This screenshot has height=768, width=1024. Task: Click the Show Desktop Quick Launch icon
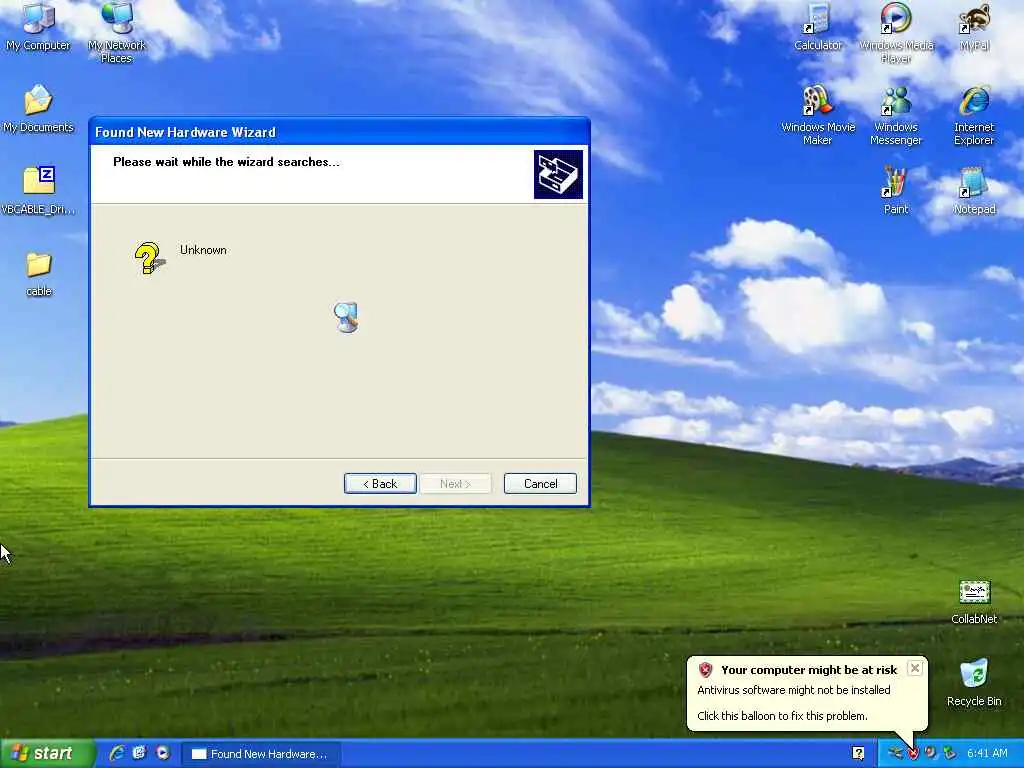(140, 753)
